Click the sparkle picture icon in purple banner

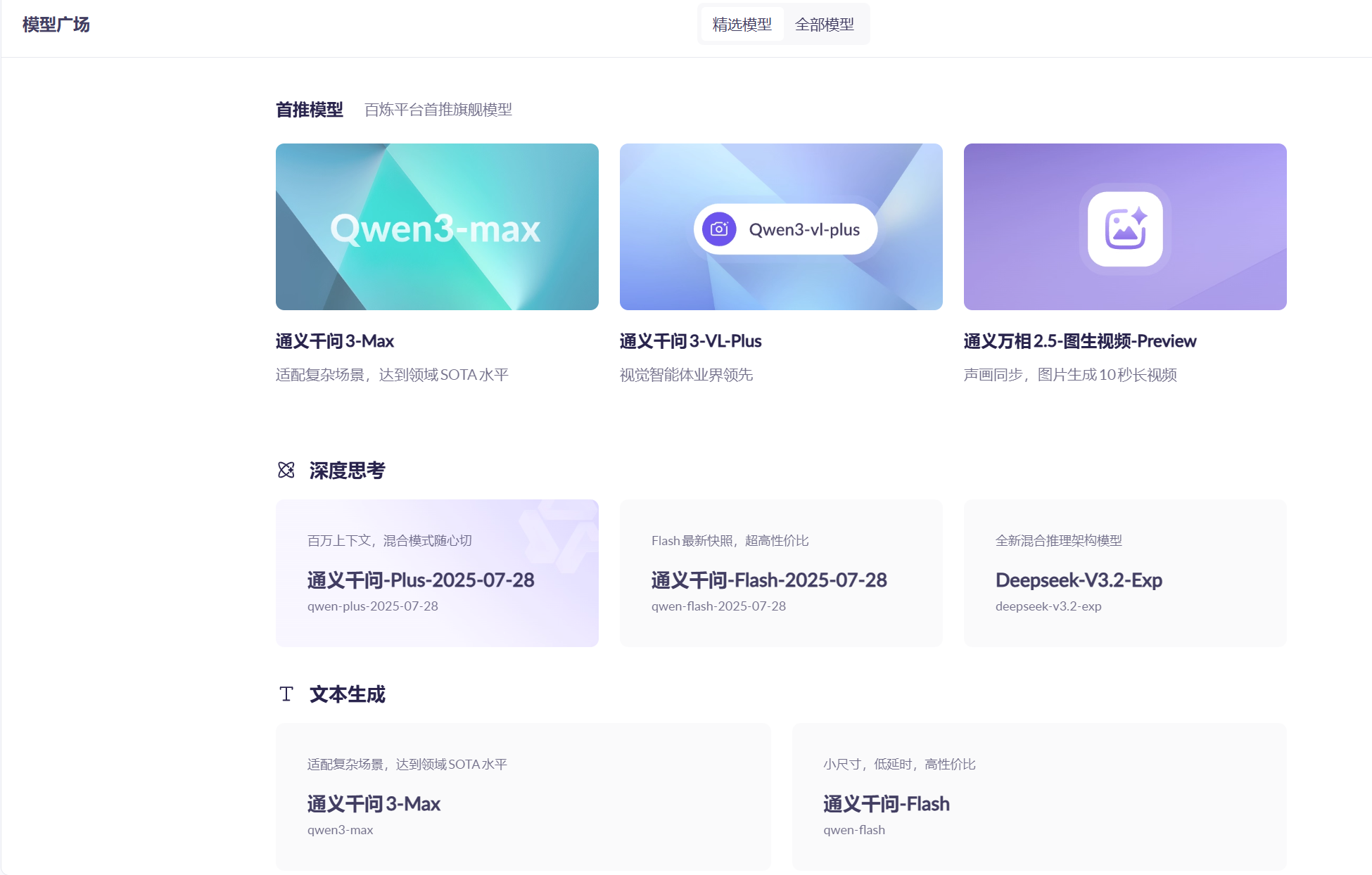click(1124, 228)
